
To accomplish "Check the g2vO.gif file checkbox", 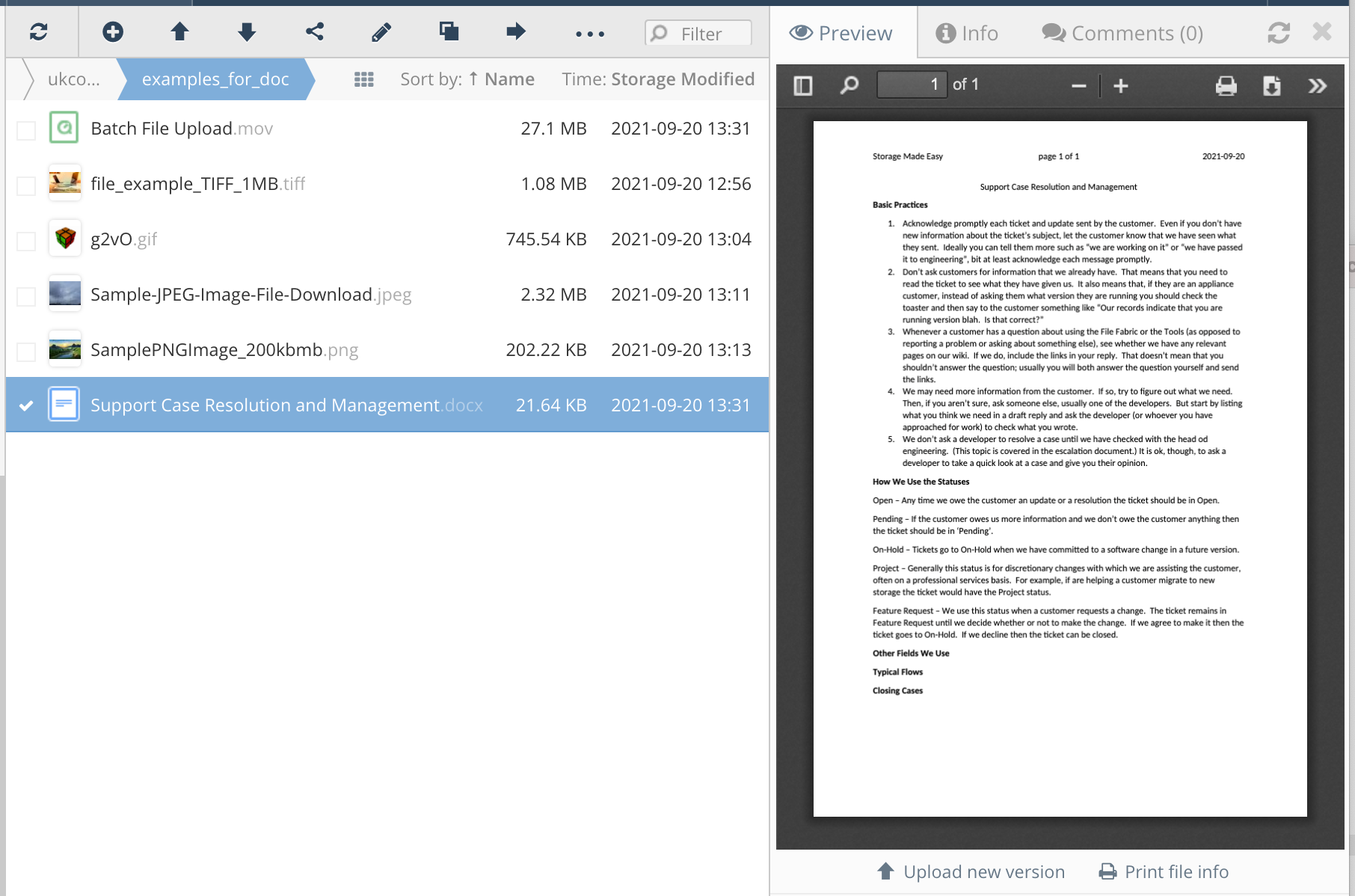I will (25, 239).
